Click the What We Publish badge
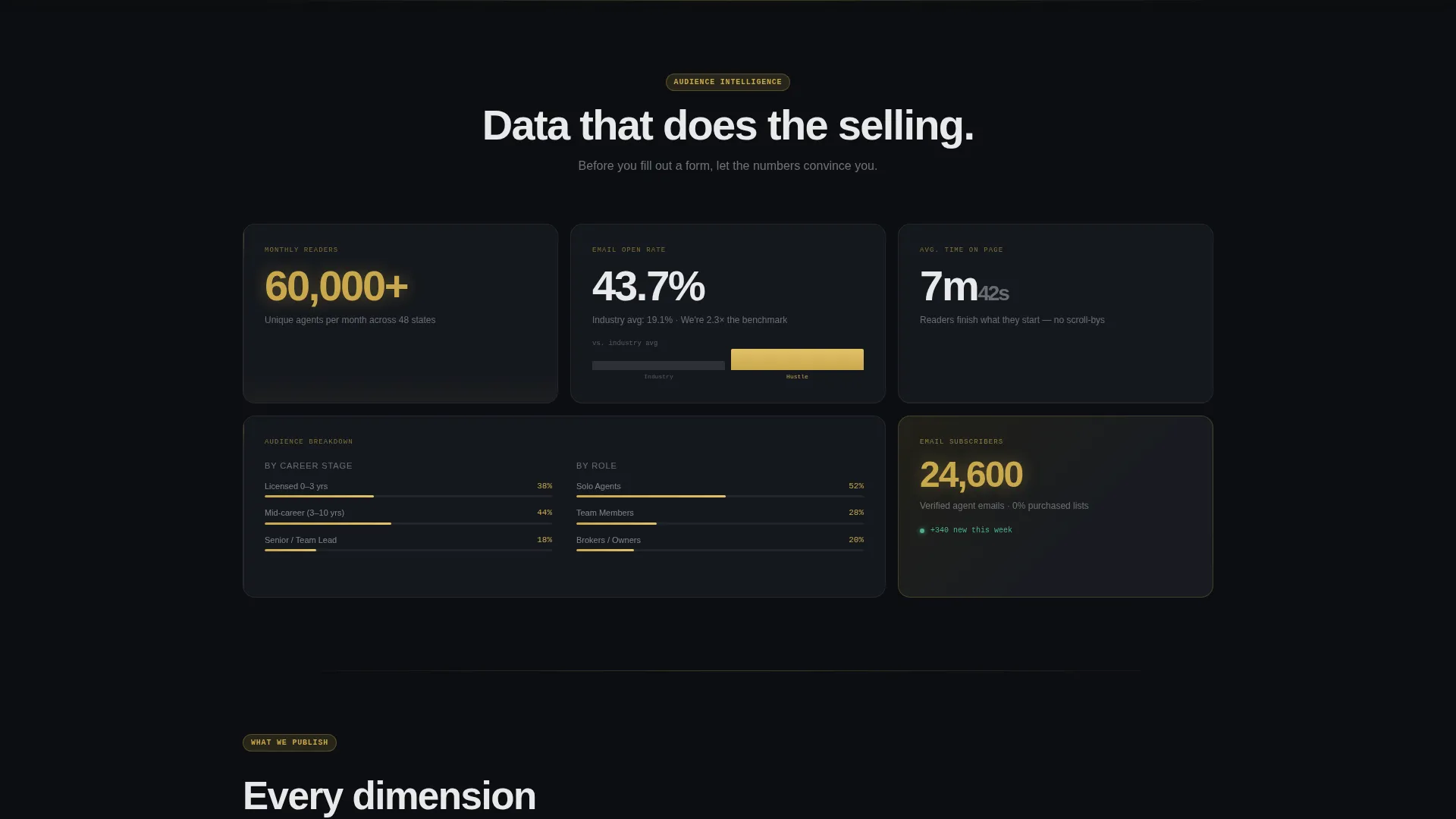Viewport: 1456px width, 819px height. (289, 742)
